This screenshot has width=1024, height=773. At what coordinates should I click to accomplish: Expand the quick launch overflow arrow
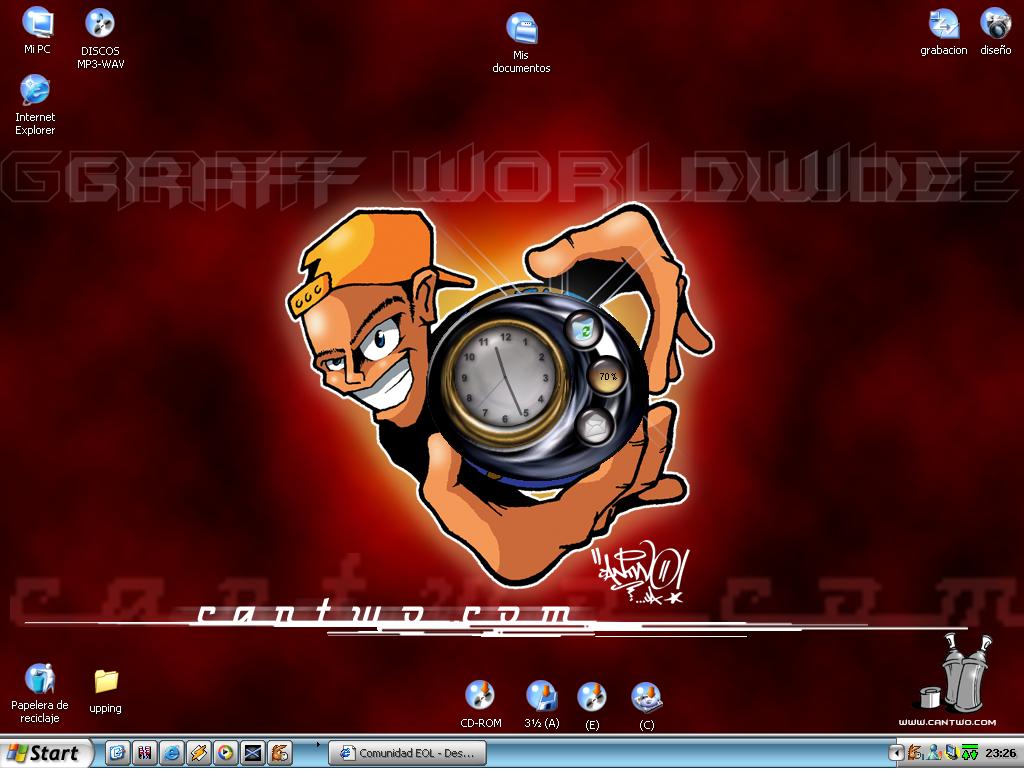tap(319, 744)
